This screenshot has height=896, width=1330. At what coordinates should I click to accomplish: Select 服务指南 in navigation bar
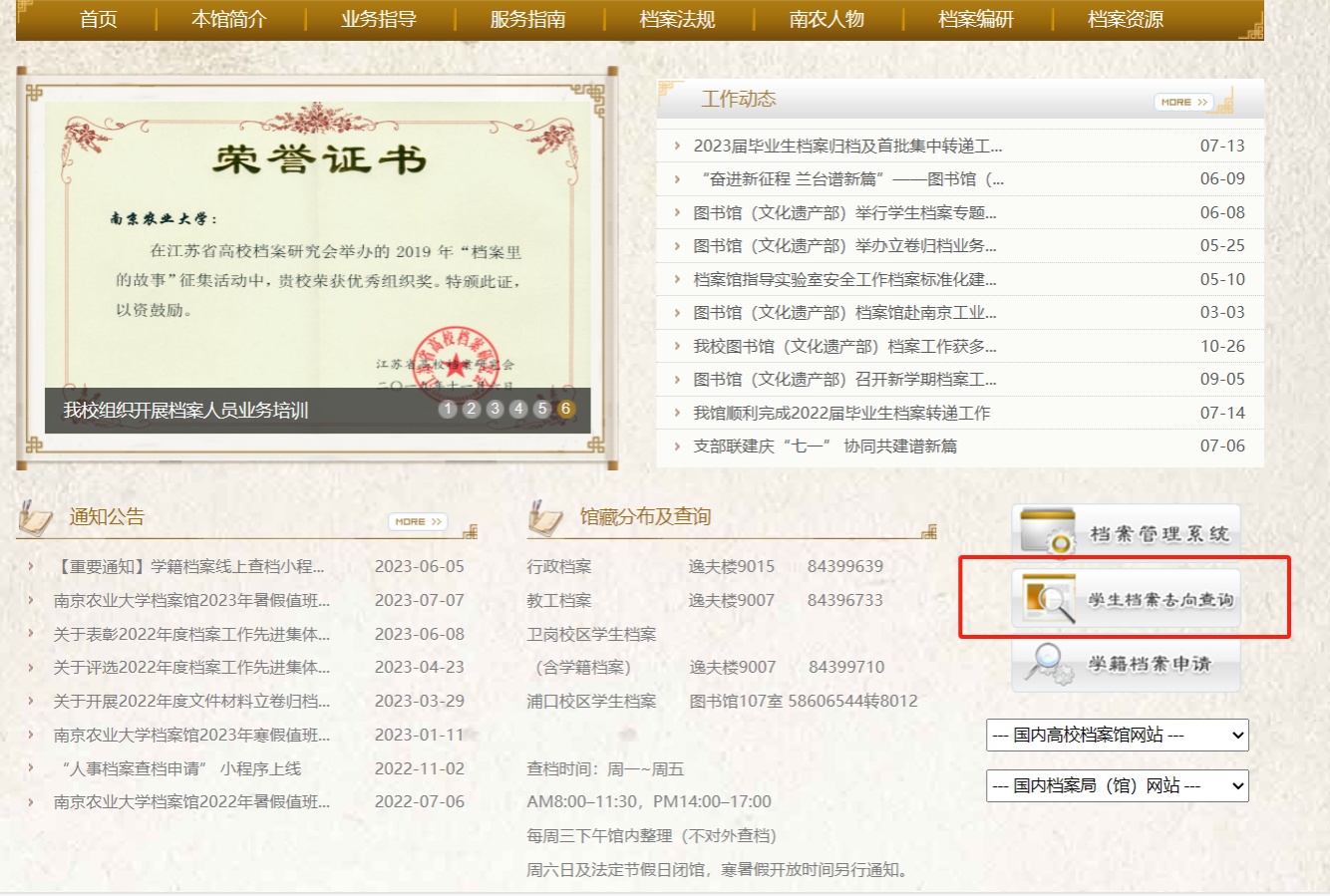(527, 20)
